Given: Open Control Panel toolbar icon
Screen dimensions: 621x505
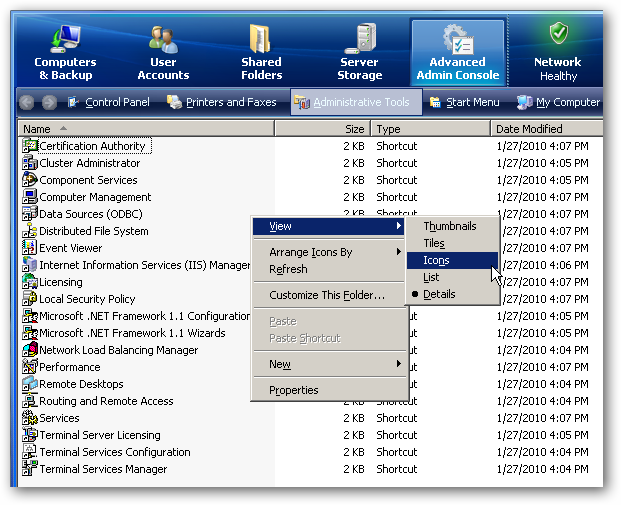Looking at the screenshot, I should 73,102.
